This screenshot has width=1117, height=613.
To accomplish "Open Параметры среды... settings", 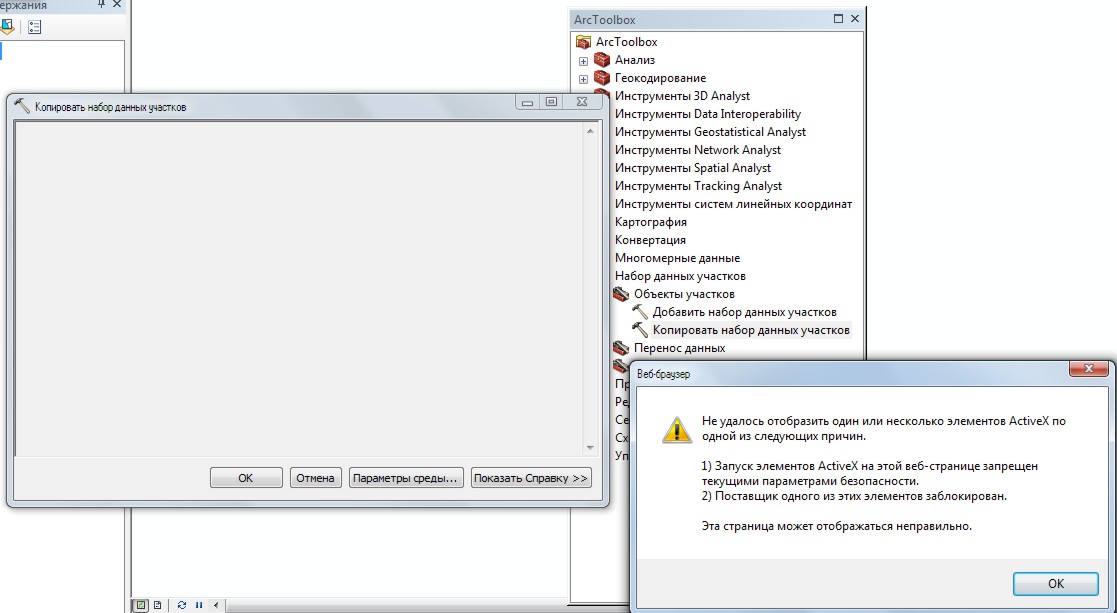I will [405, 478].
